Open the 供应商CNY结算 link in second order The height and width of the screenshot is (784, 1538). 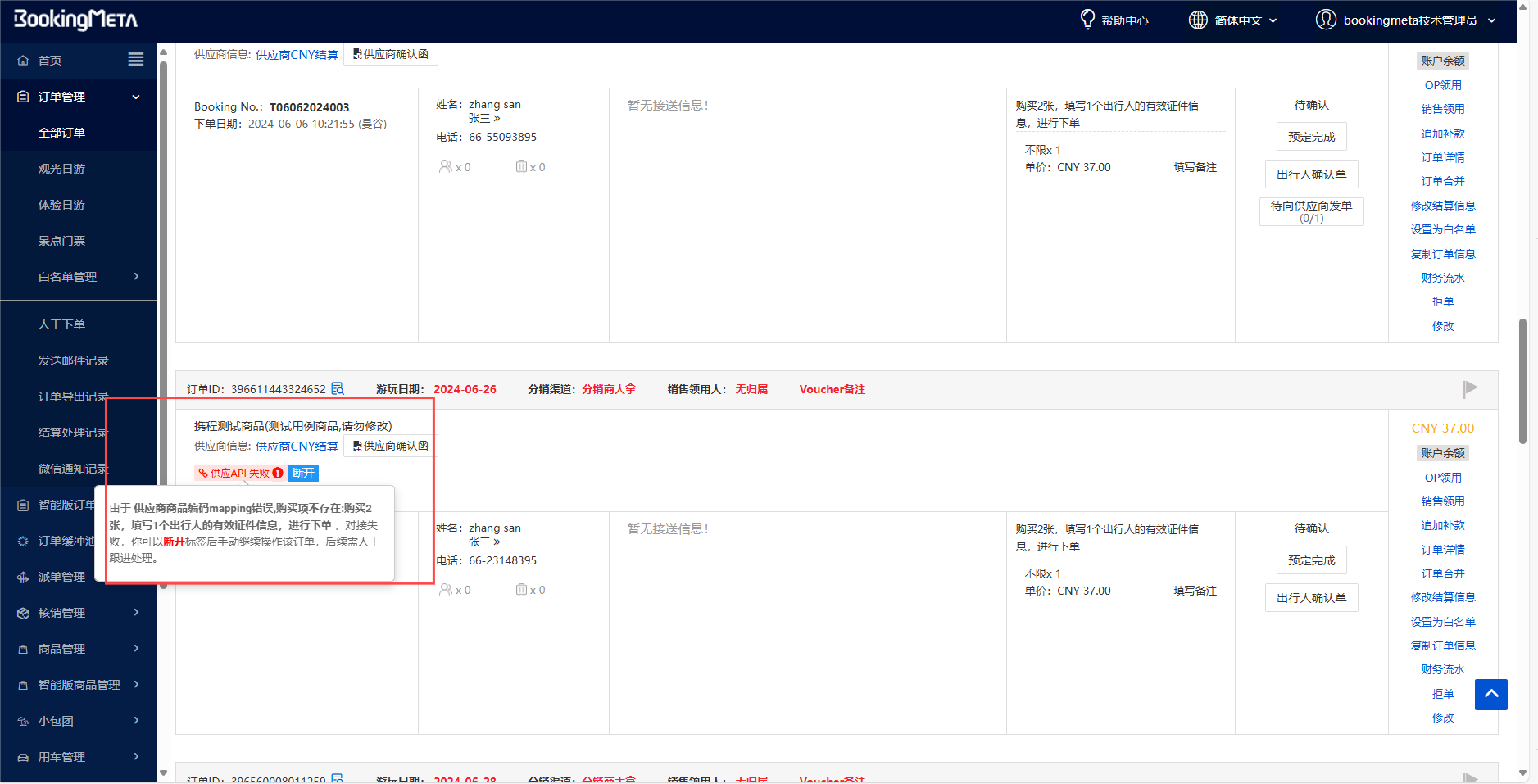297,446
